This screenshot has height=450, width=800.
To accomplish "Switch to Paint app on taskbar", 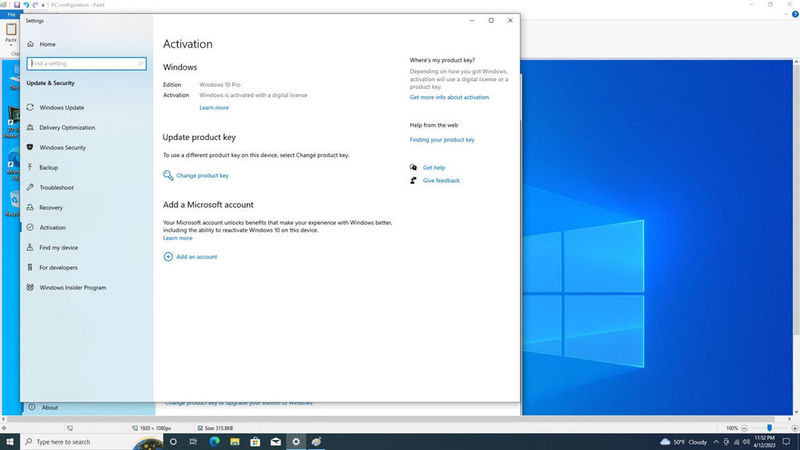I will pyautogui.click(x=316, y=442).
